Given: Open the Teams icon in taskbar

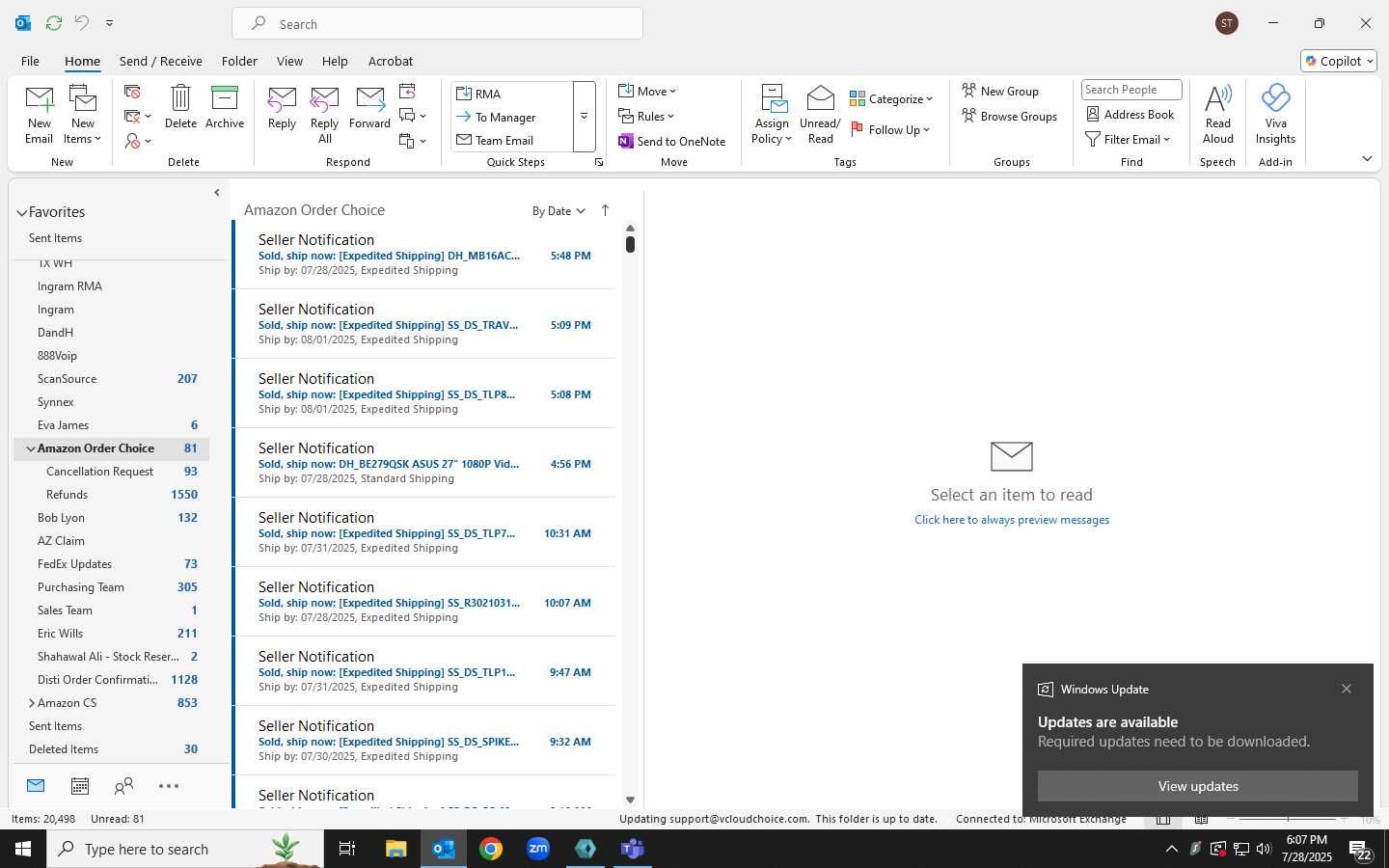Looking at the screenshot, I should (x=633, y=849).
